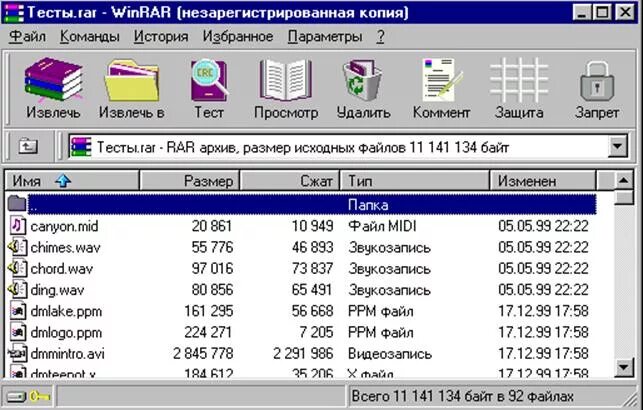The width and height of the screenshot is (643, 410).
Task: Expand the archive path dropdown arrow
Action: [618, 146]
